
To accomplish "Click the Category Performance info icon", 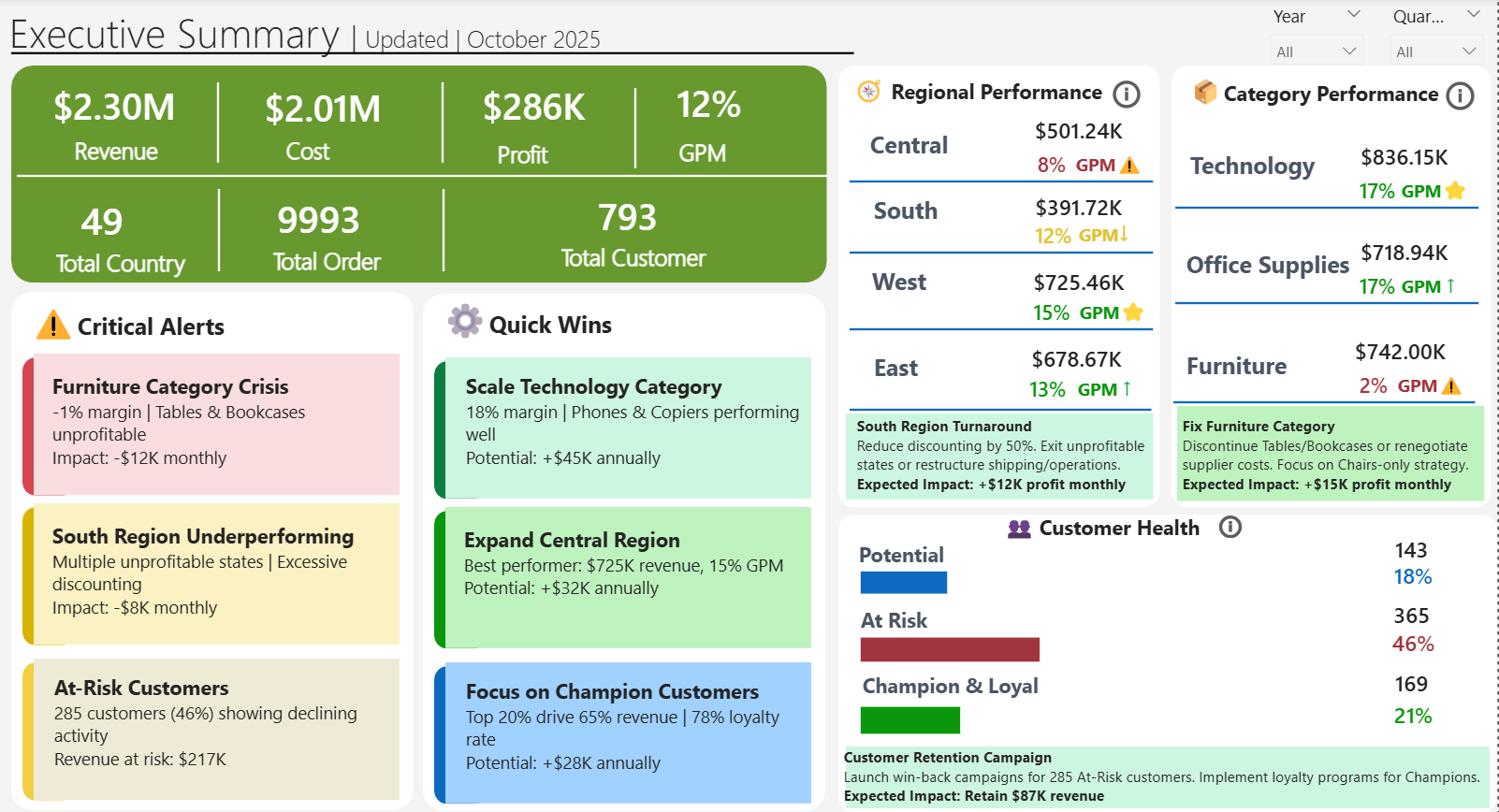I will pos(1460,95).
